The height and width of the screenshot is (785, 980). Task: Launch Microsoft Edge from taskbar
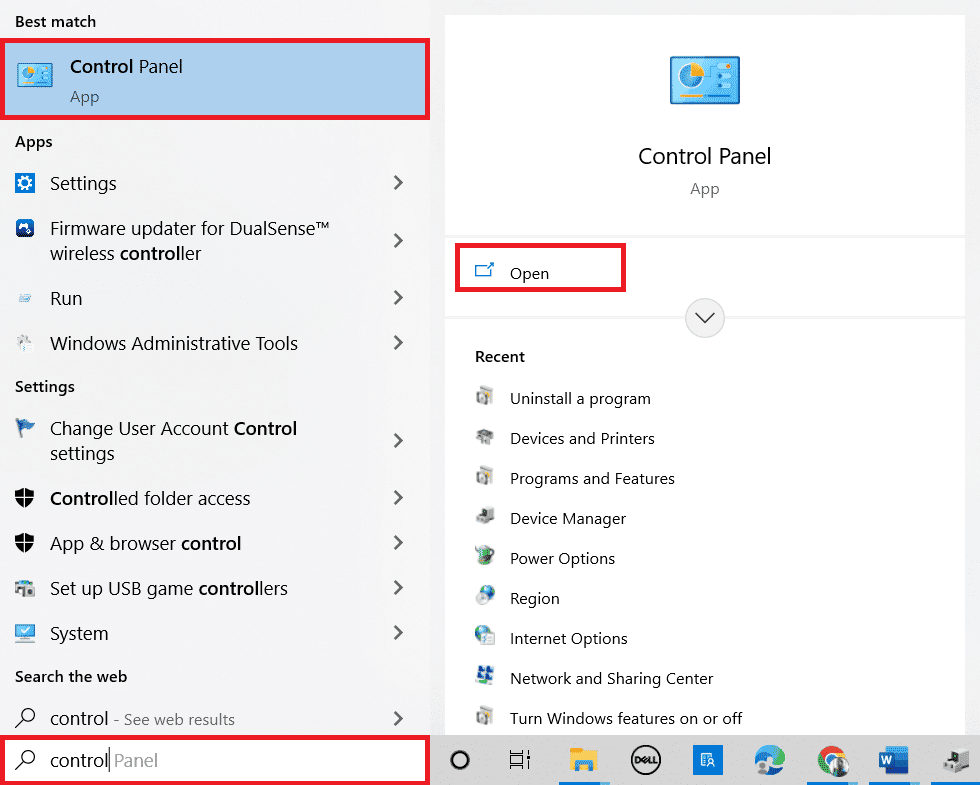[770, 760]
